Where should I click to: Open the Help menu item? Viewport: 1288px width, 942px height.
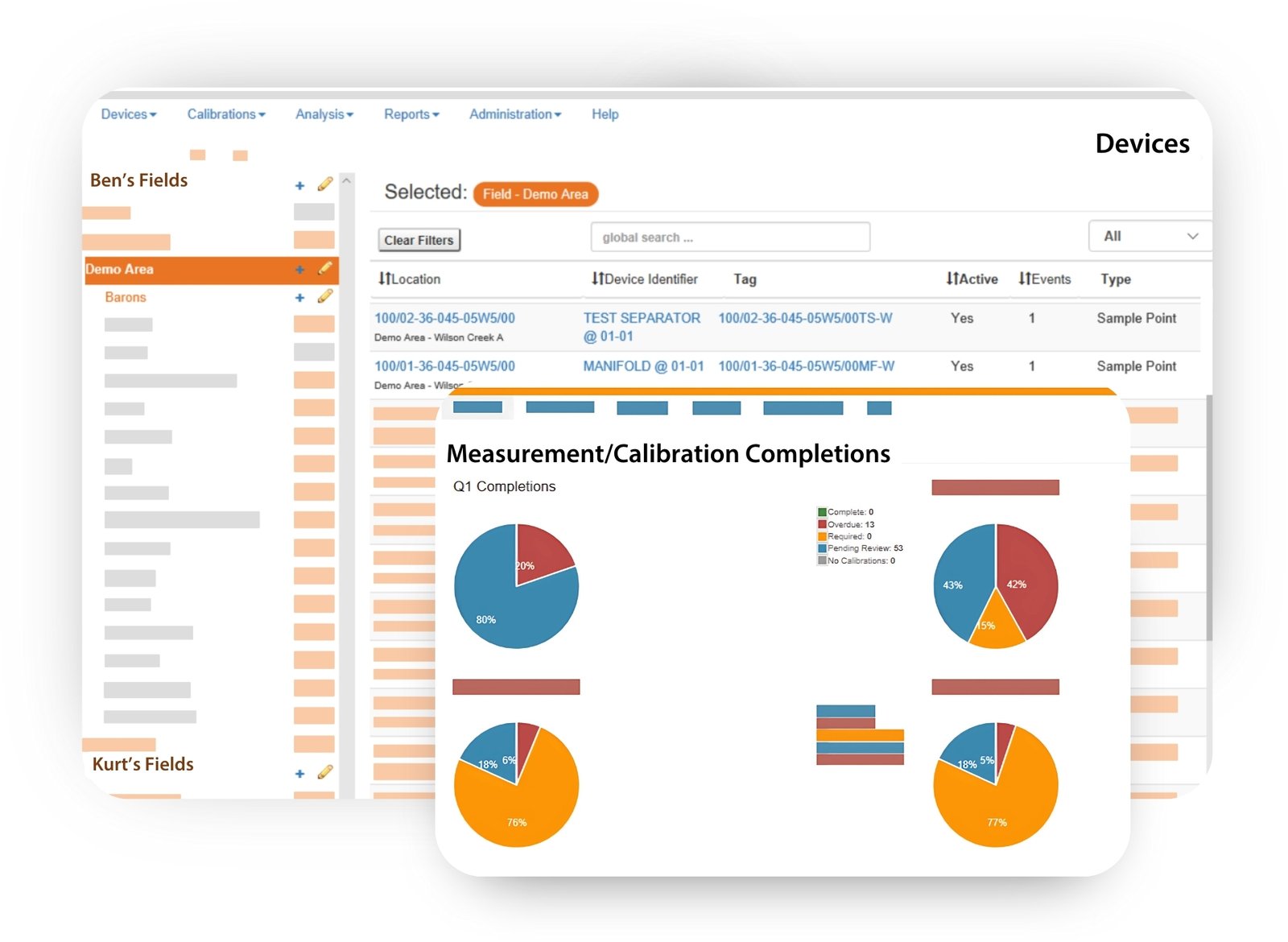click(x=605, y=114)
